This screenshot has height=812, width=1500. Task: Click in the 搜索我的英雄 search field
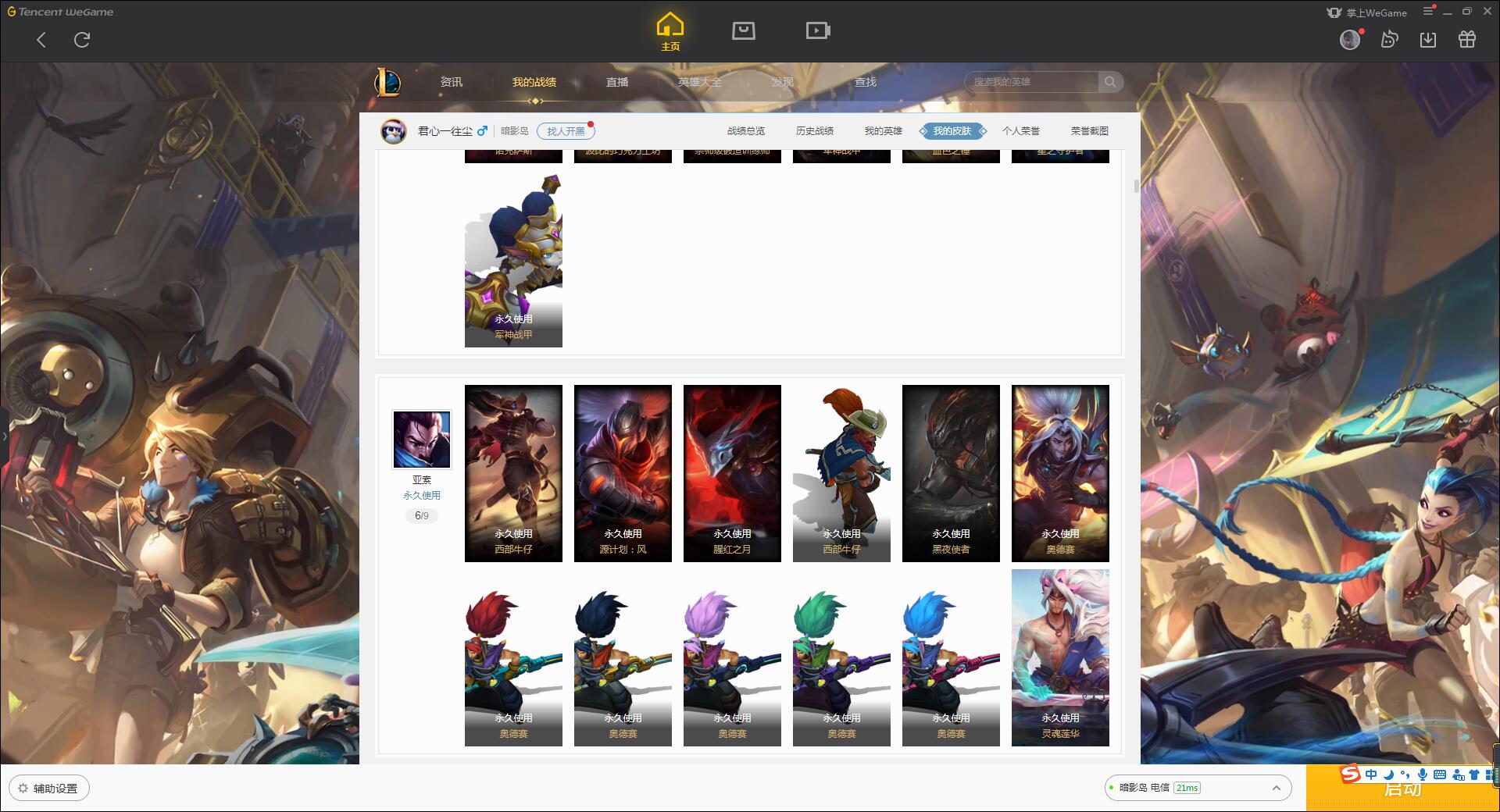coord(1031,82)
